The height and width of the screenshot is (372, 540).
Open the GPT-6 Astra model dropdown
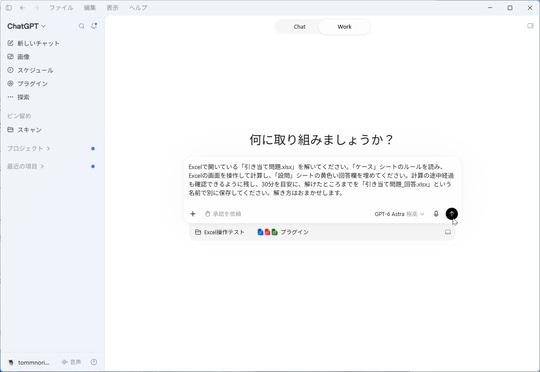pos(399,214)
